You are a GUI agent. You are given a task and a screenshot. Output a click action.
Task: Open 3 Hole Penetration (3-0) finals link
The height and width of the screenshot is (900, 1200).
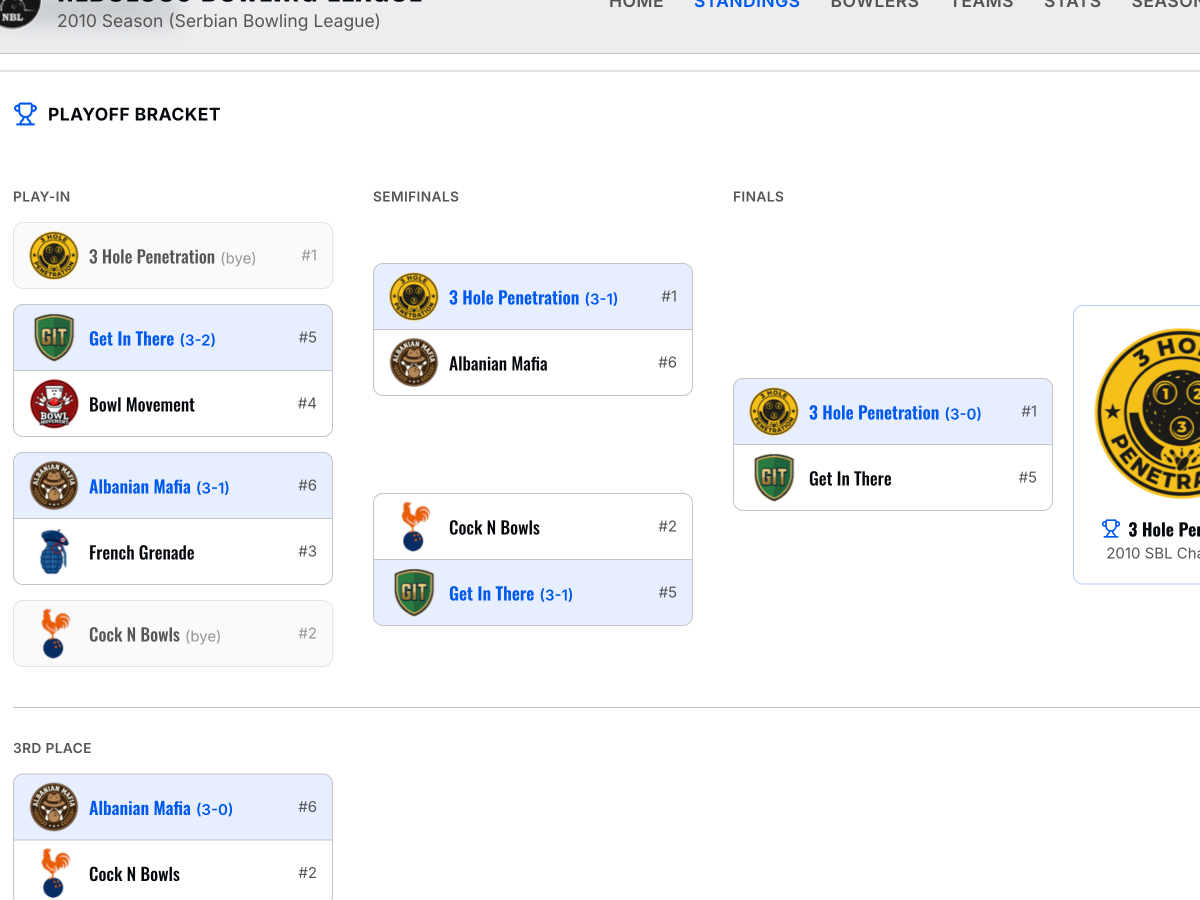(x=895, y=413)
